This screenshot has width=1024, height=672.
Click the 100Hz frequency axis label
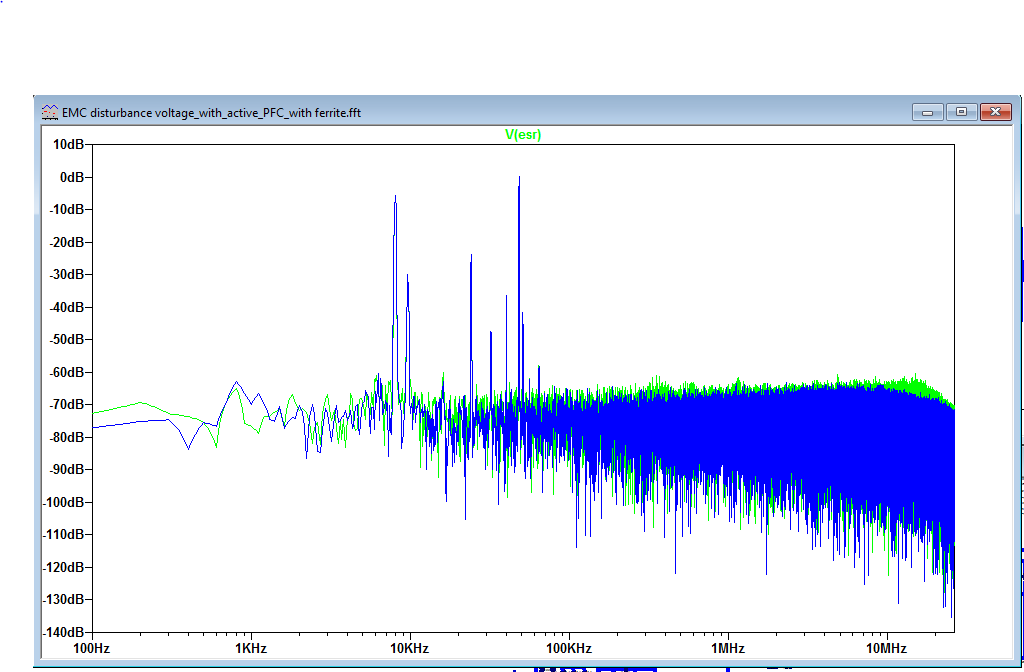(x=91, y=648)
